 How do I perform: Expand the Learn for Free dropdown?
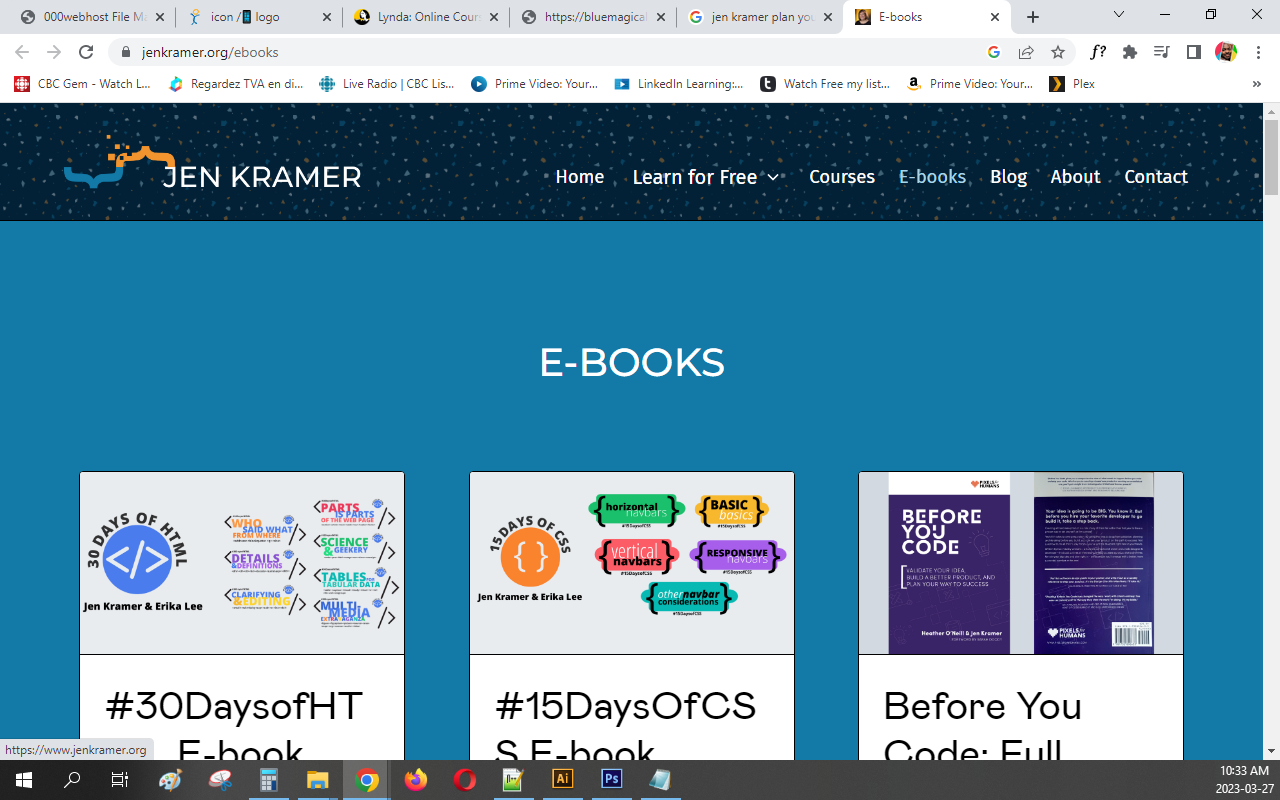705,177
